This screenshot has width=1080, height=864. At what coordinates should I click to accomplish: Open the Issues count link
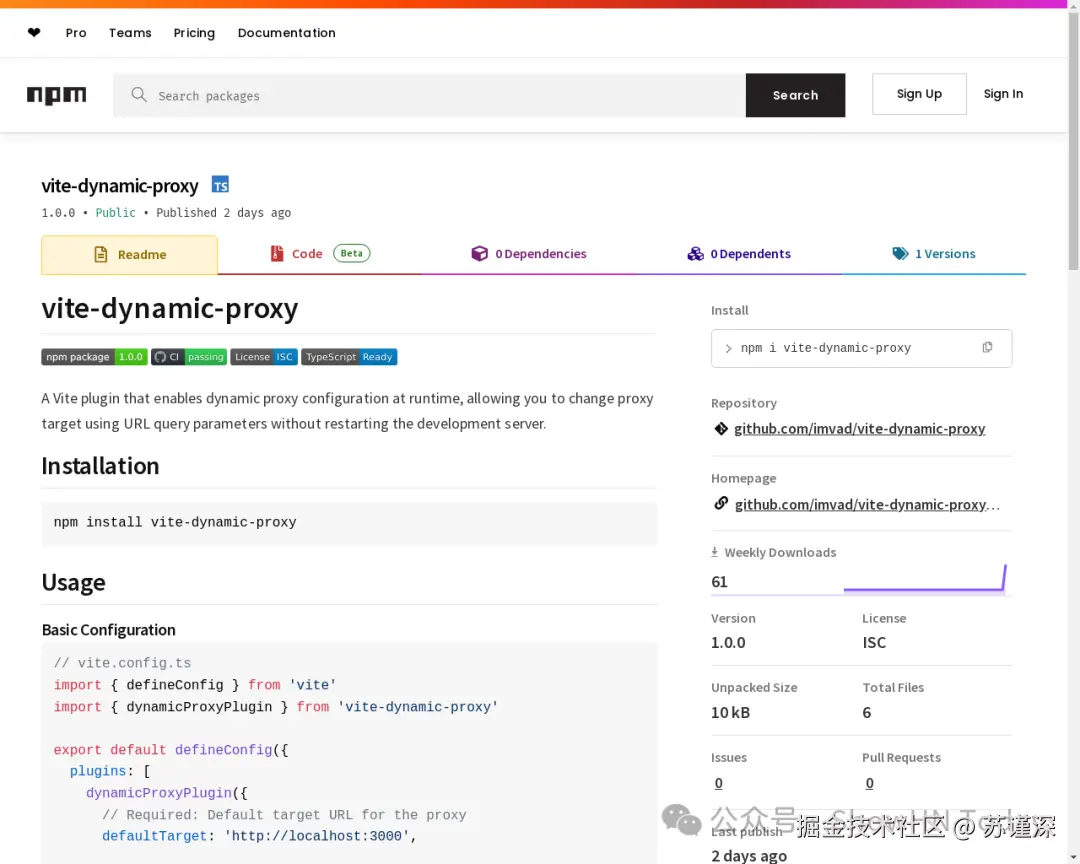(x=718, y=783)
